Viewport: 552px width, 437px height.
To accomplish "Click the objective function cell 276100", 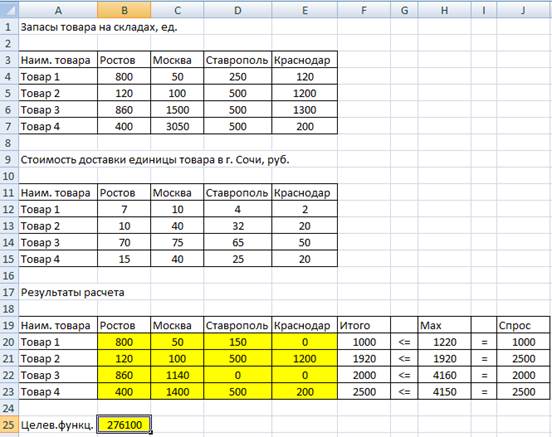I will pos(124,425).
